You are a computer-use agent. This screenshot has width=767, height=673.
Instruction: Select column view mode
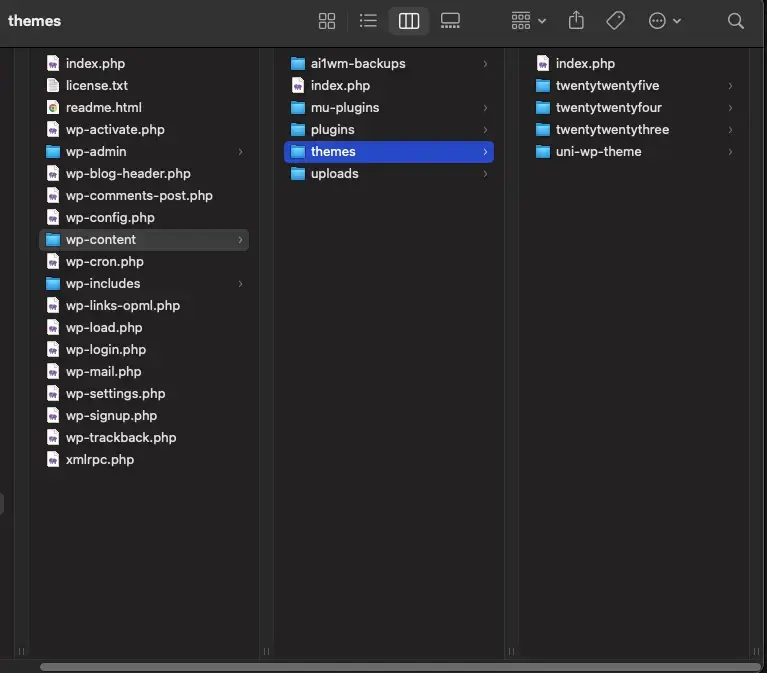[408, 21]
